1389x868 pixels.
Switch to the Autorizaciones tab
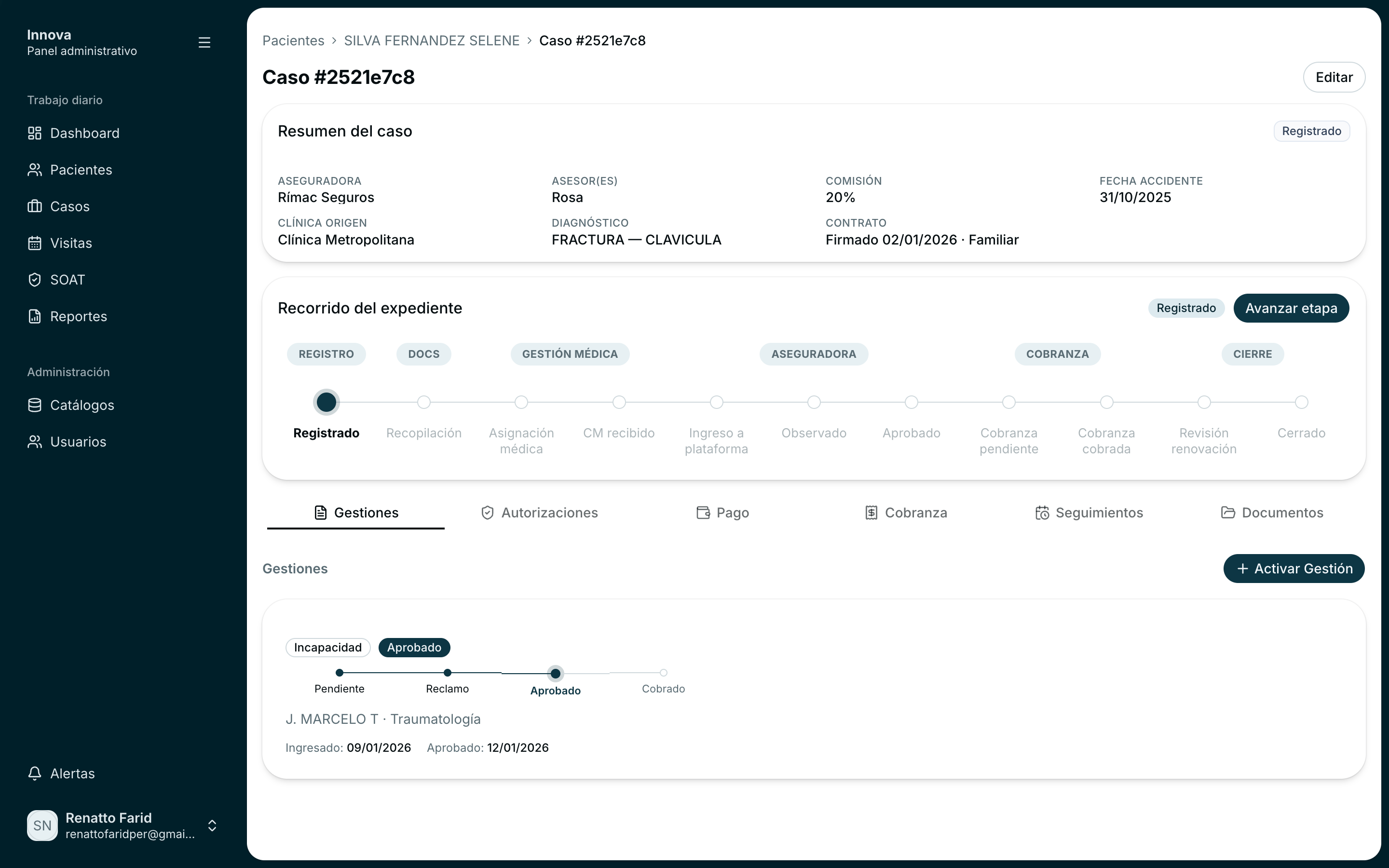(x=540, y=513)
